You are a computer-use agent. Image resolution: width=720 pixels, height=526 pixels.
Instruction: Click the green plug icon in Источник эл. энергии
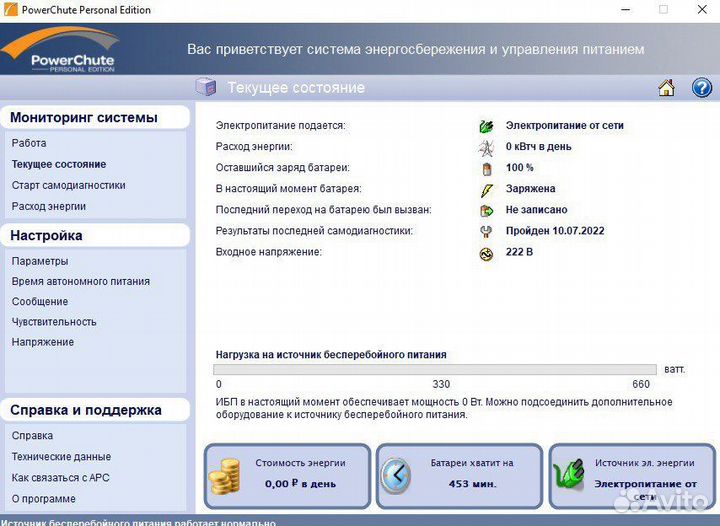coord(569,475)
